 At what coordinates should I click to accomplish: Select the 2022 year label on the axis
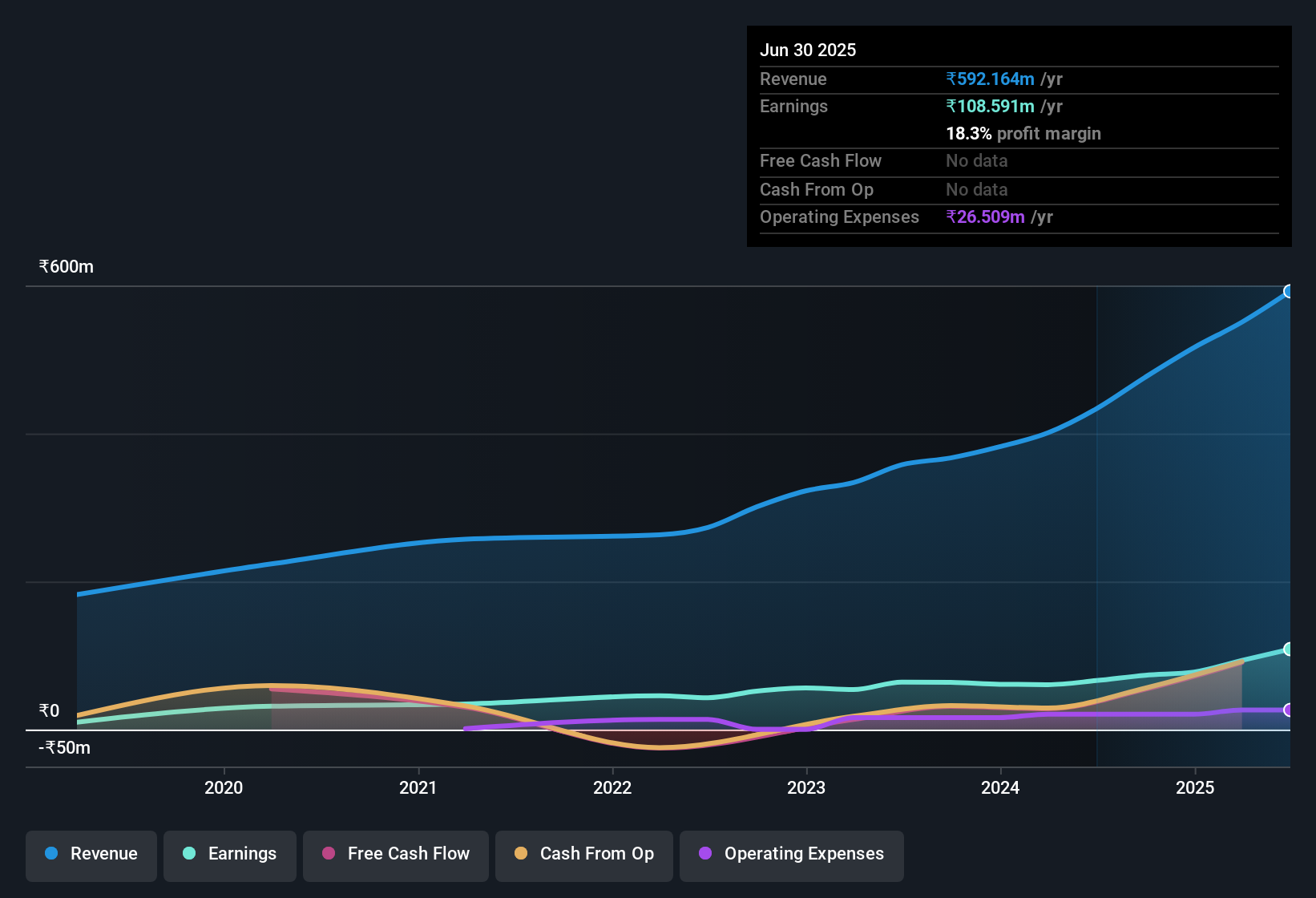coord(612,787)
